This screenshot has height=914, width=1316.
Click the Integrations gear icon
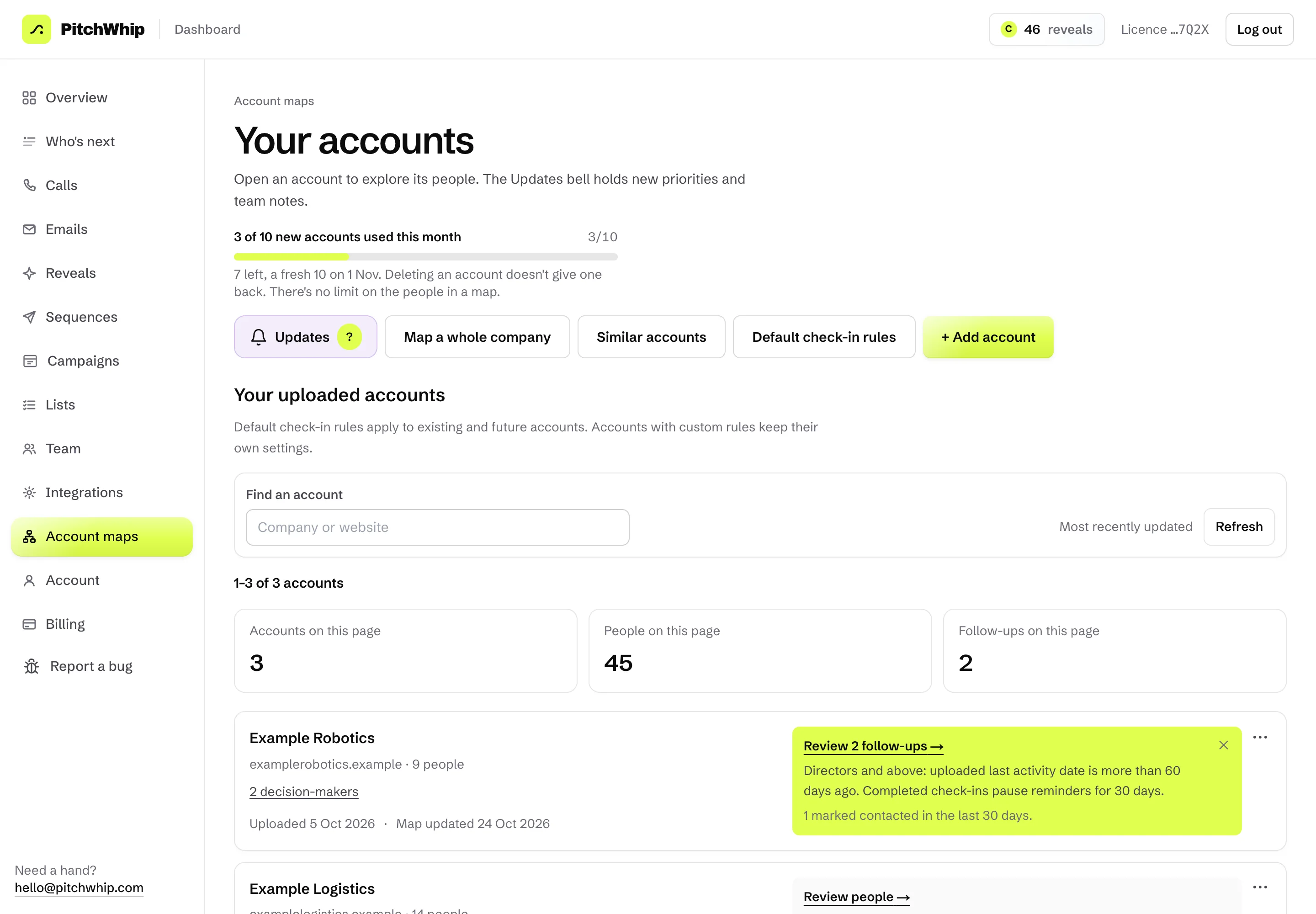pyautogui.click(x=29, y=493)
